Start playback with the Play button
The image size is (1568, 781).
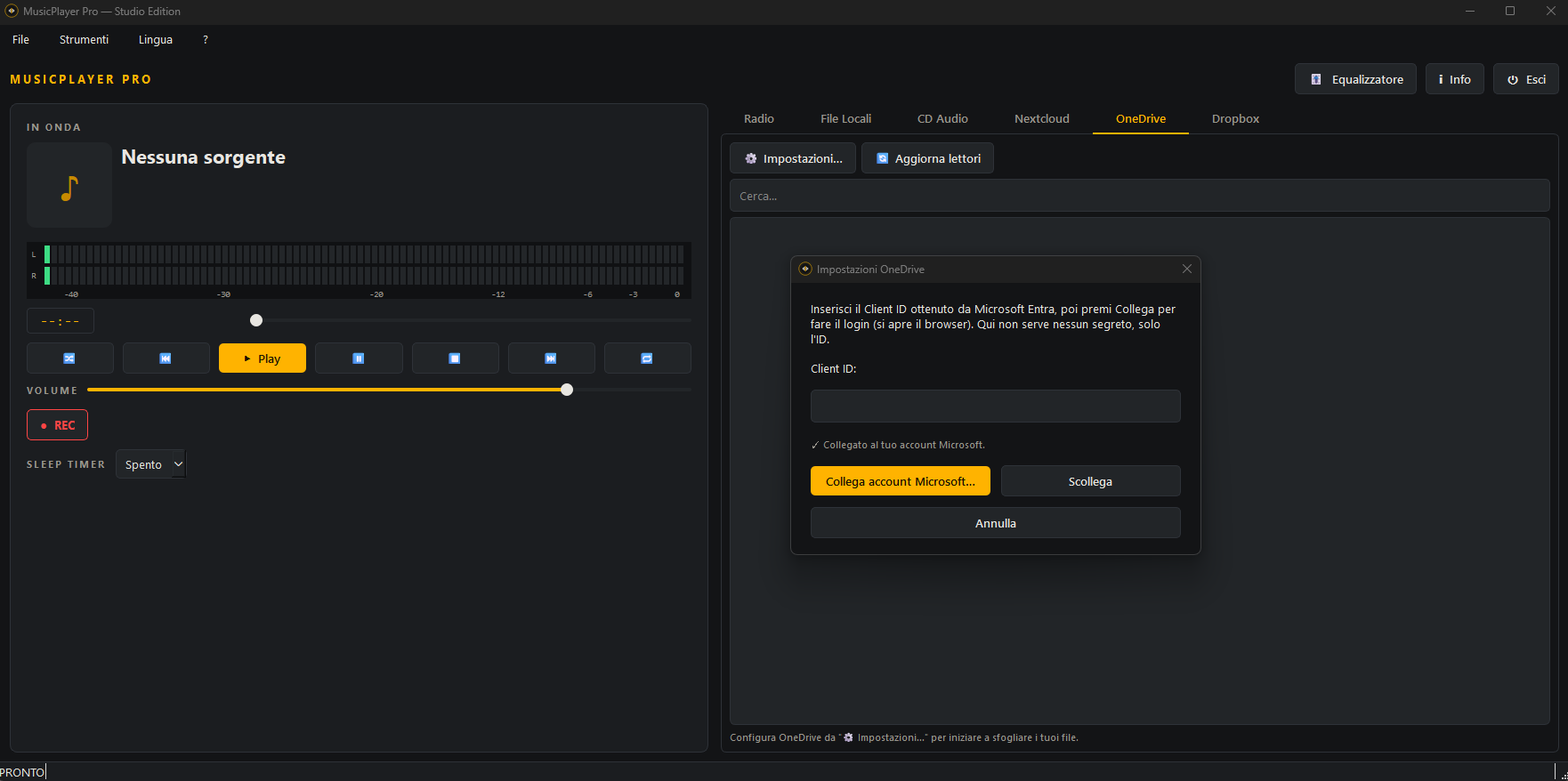pos(263,358)
